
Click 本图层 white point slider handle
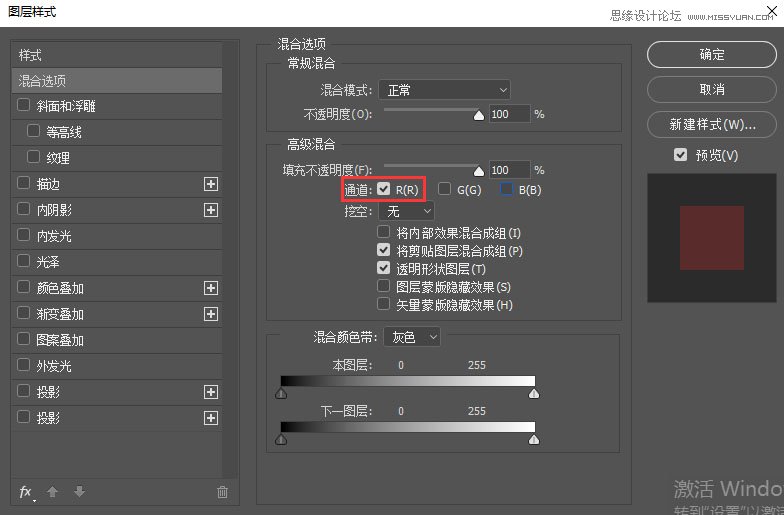pyautogui.click(x=534, y=394)
